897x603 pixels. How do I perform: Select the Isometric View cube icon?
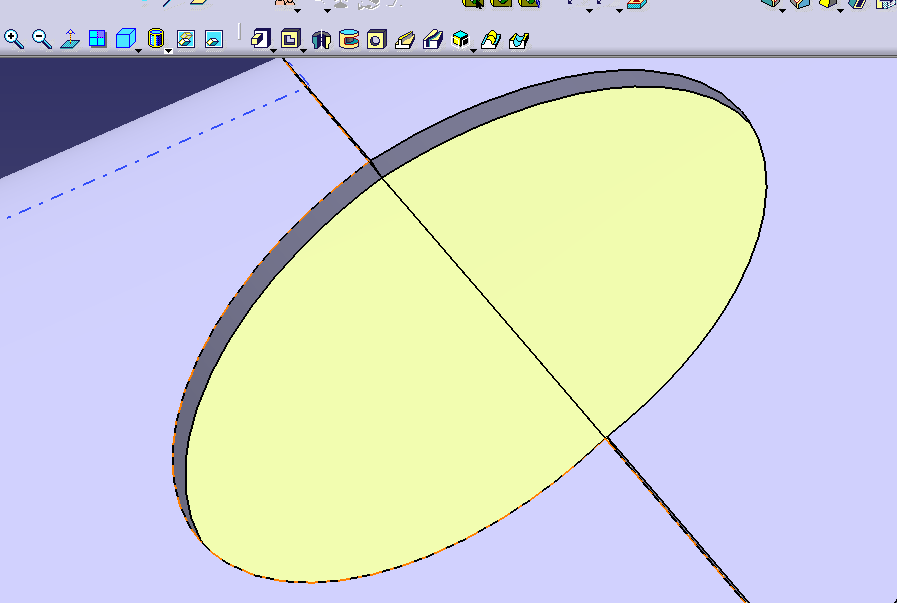[x=125, y=39]
